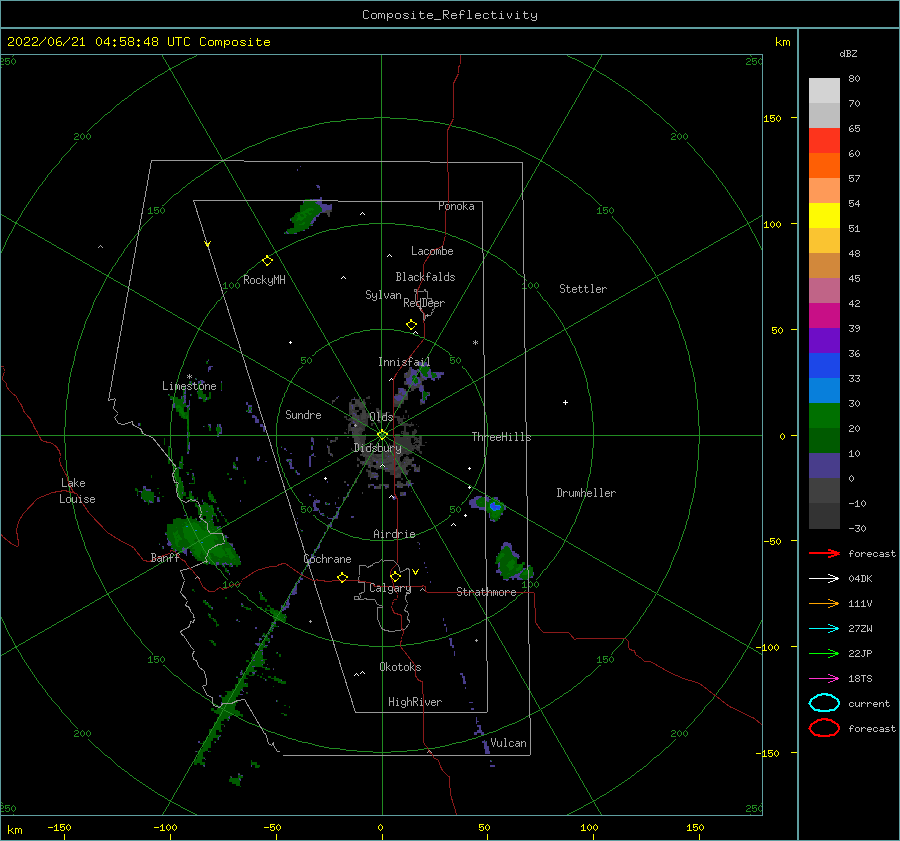Click the yellow v marker northwest of RockyMH

point(208,244)
